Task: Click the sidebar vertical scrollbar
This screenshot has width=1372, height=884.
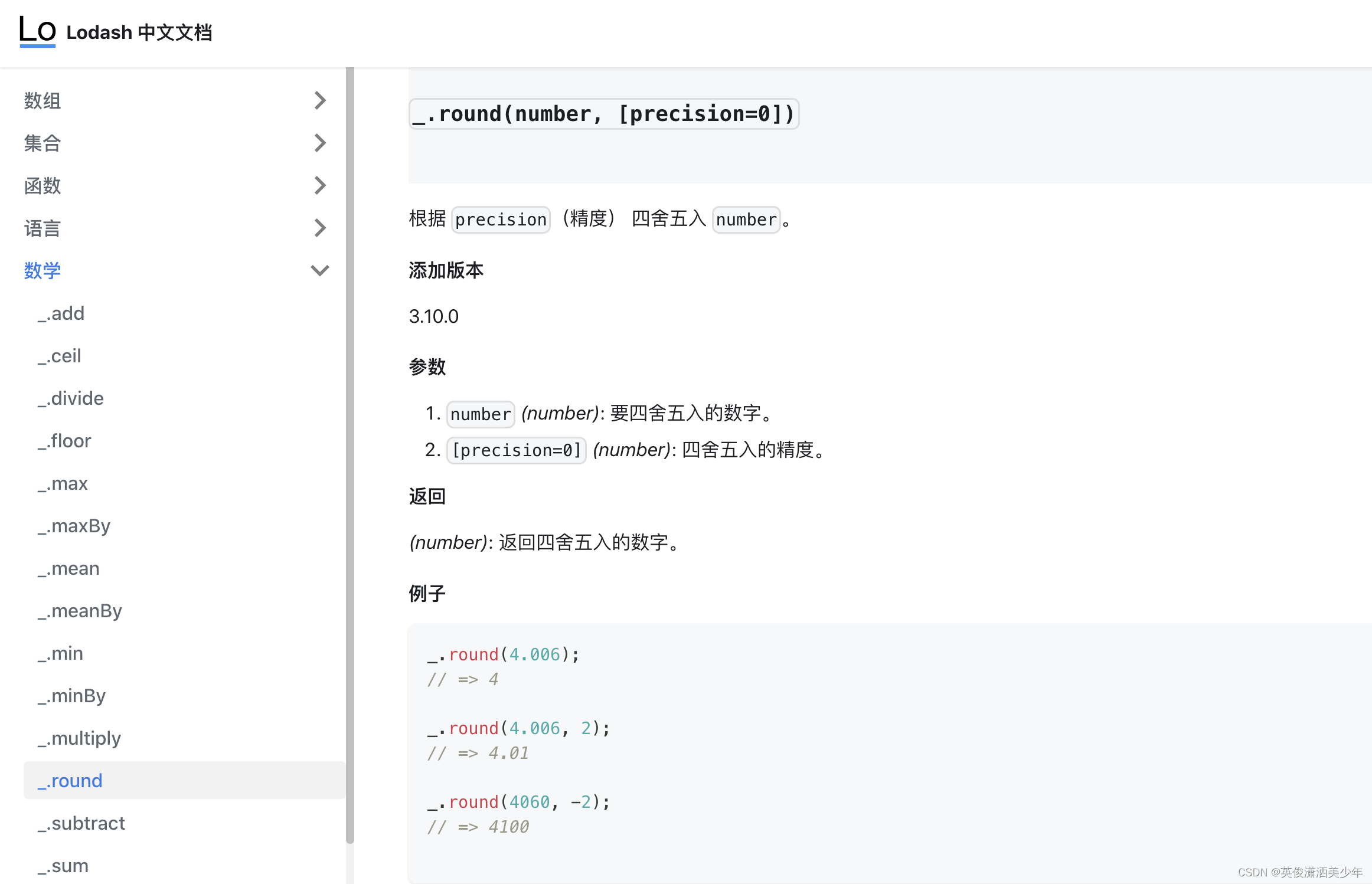Action: [350, 455]
